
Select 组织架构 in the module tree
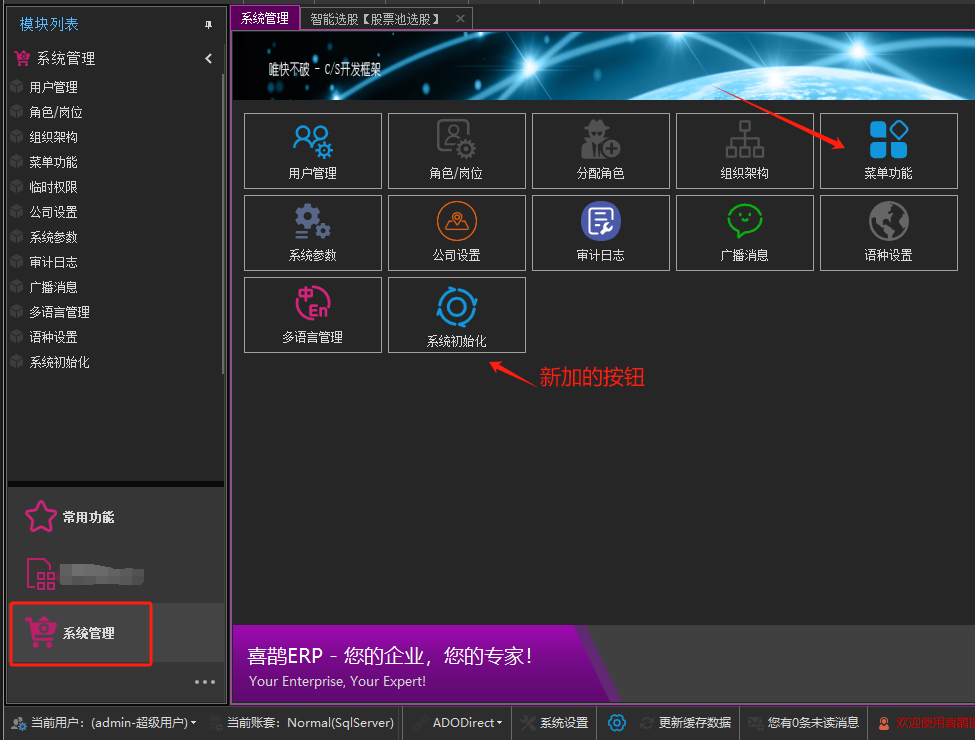tap(53, 137)
